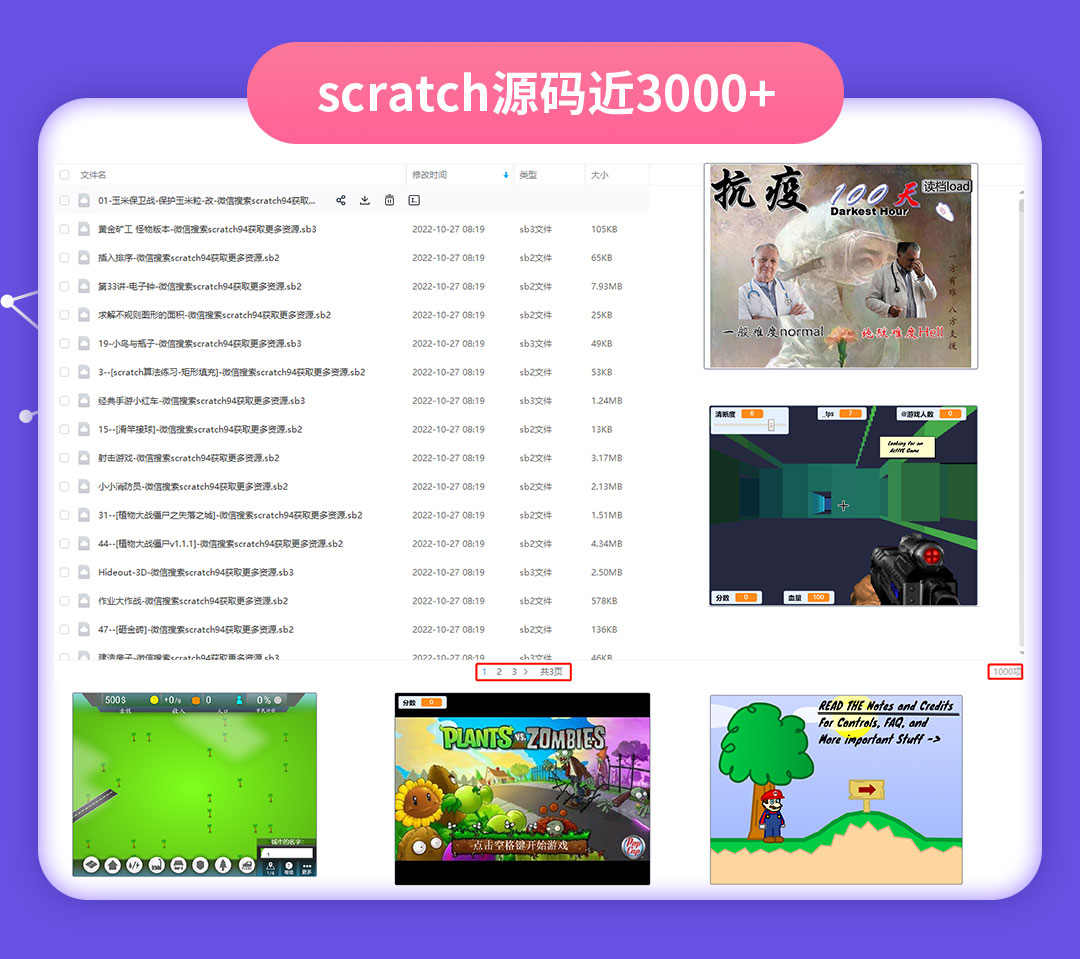1080x959 pixels.
Task: Open the green field strategy game thumbnail
Action: [x=194, y=784]
